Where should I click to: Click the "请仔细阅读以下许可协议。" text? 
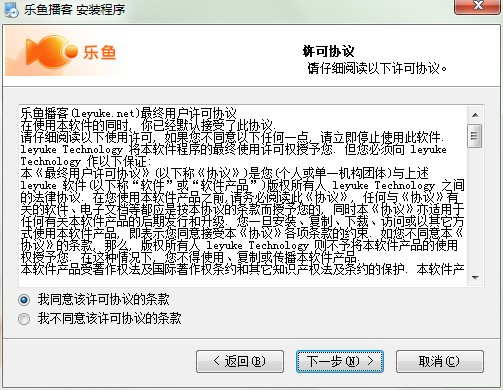tap(377, 68)
